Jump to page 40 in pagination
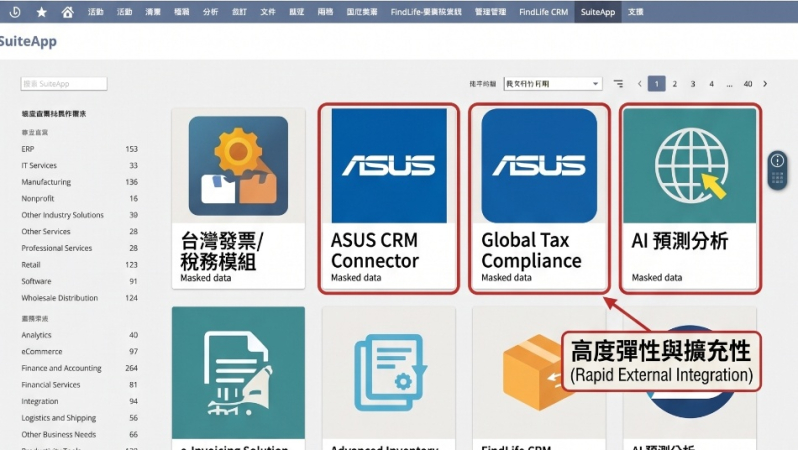The height and width of the screenshot is (450, 798). [x=748, y=84]
